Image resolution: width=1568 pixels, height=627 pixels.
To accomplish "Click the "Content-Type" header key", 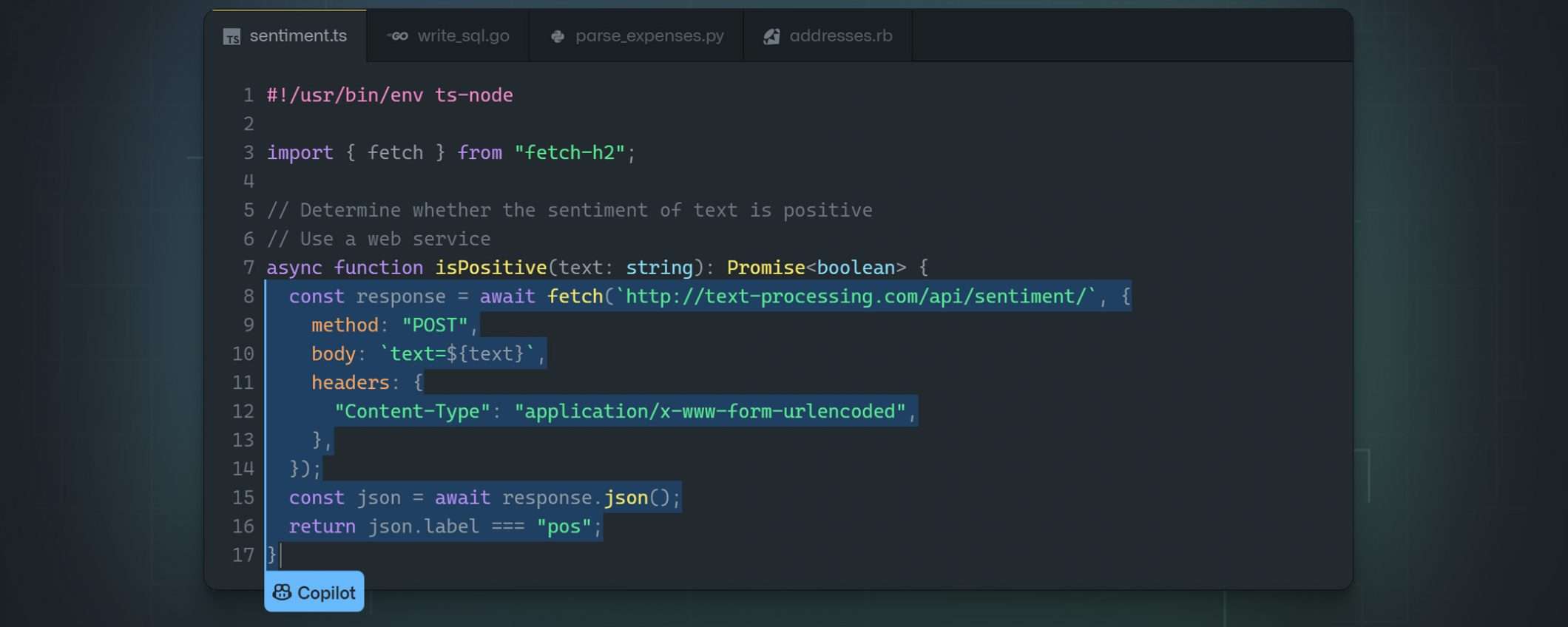I will coord(412,411).
